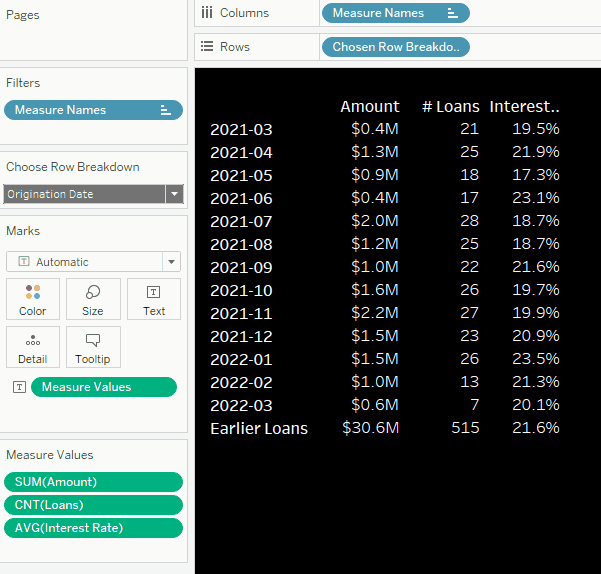Select the 2021-03 row label
This screenshot has height=574, width=601.
coord(241,130)
